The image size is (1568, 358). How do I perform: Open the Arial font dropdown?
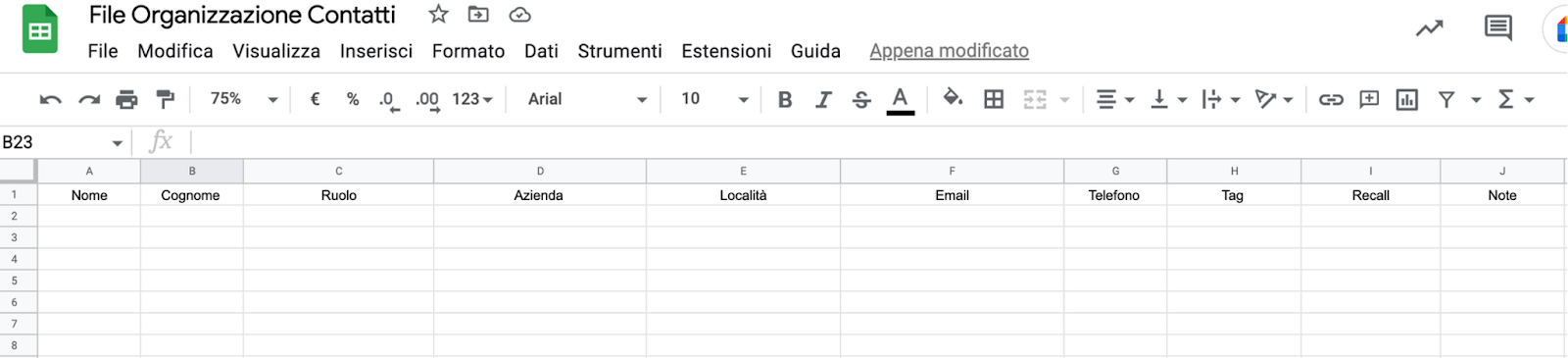point(586,99)
